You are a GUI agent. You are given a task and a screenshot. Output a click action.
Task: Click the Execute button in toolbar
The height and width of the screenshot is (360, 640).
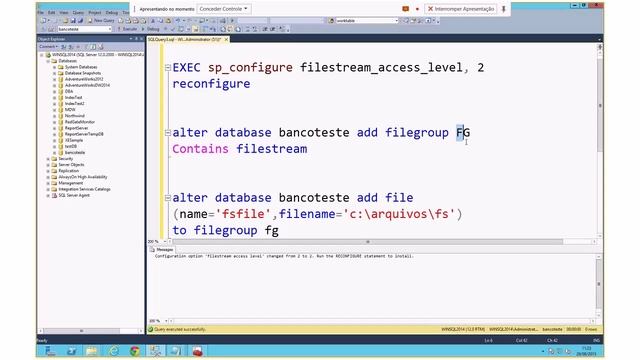127,29
